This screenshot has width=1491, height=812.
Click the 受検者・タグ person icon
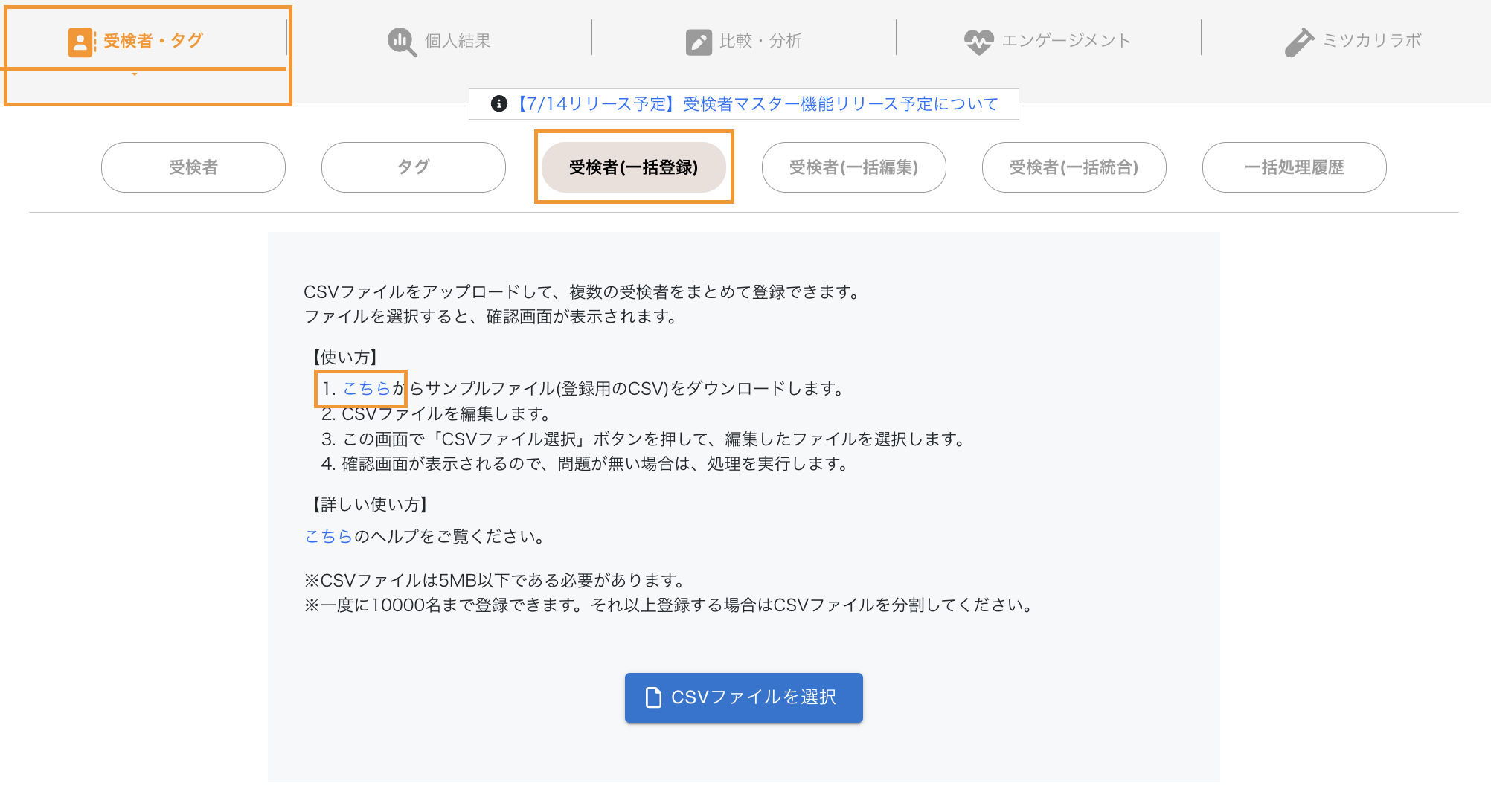click(x=80, y=42)
